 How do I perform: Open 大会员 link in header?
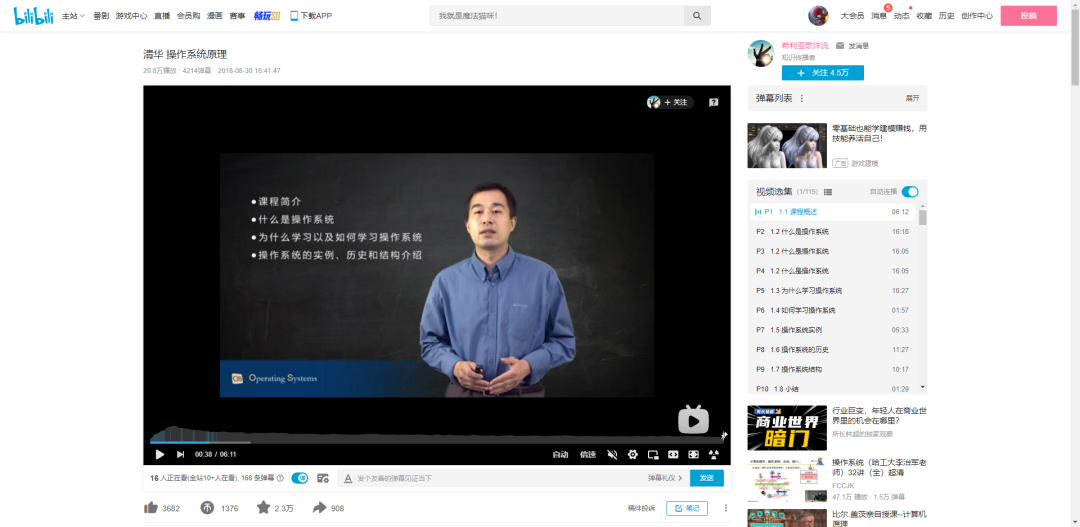852,16
